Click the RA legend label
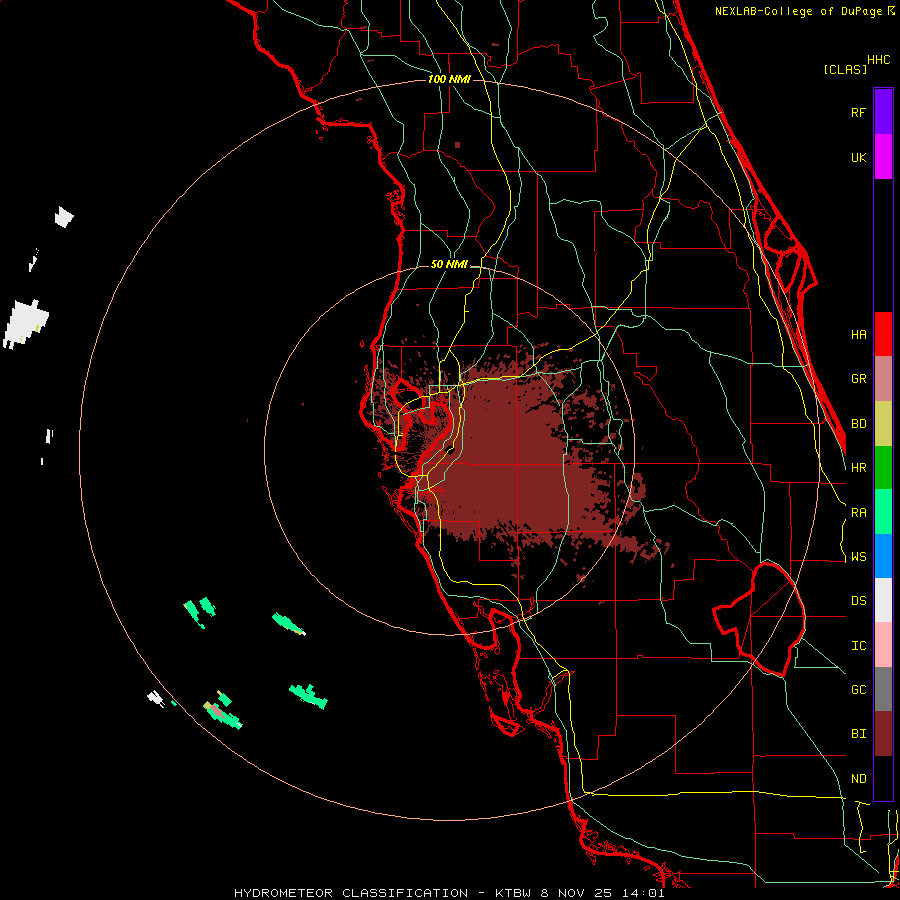Image resolution: width=900 pixels, height=900 pixels. (858, 513)
